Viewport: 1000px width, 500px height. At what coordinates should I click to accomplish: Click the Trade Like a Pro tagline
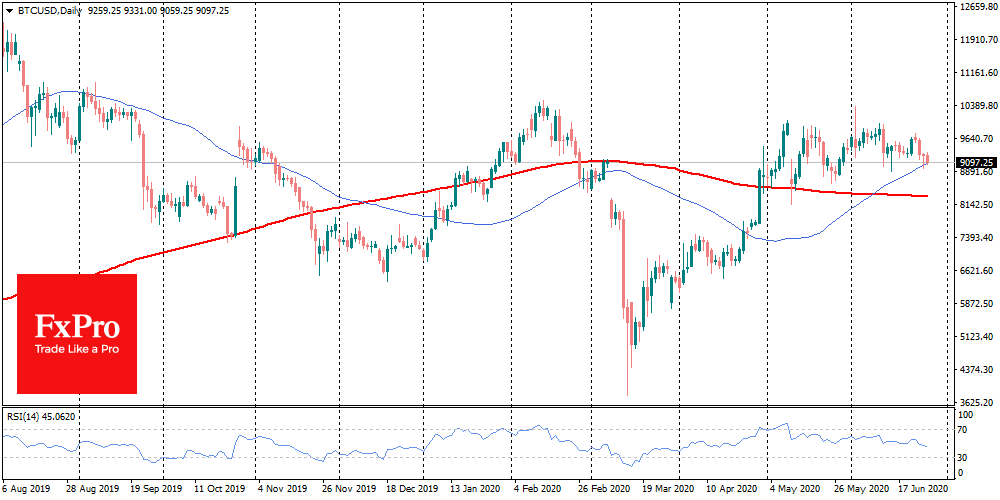coord(77,350)
